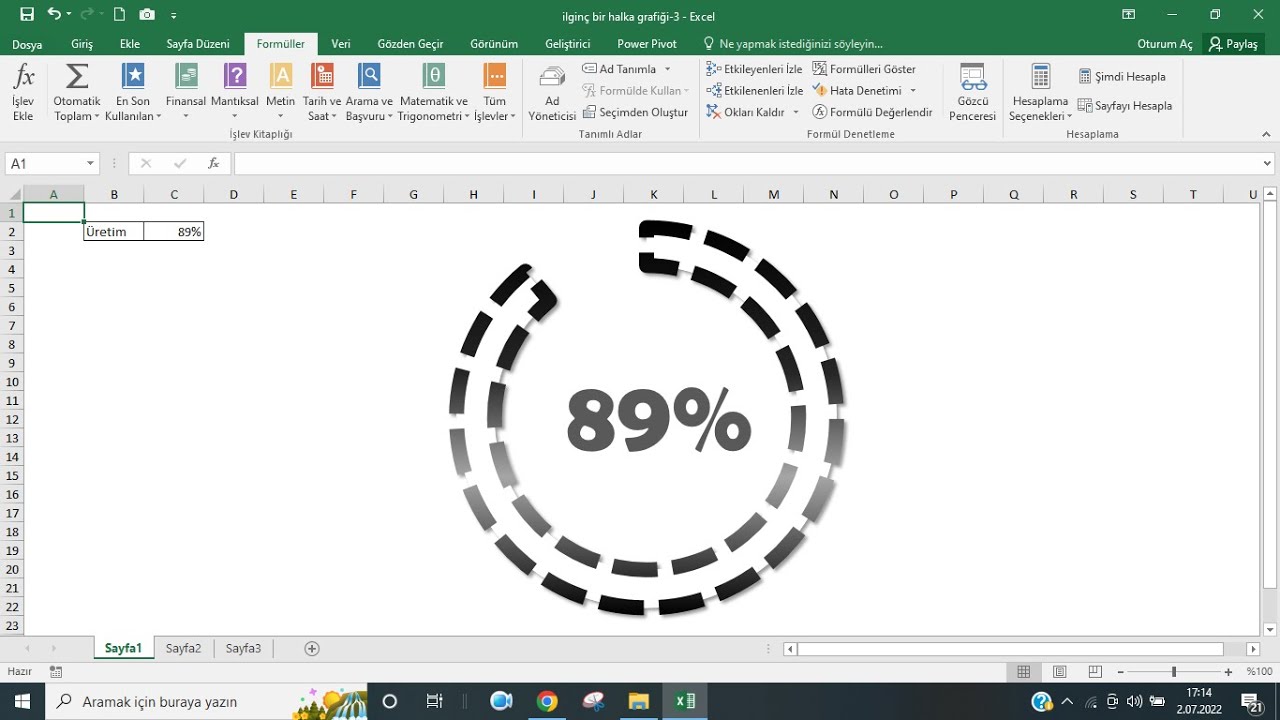
Task: Select the Üretim cell
Action: pos(114,232)
